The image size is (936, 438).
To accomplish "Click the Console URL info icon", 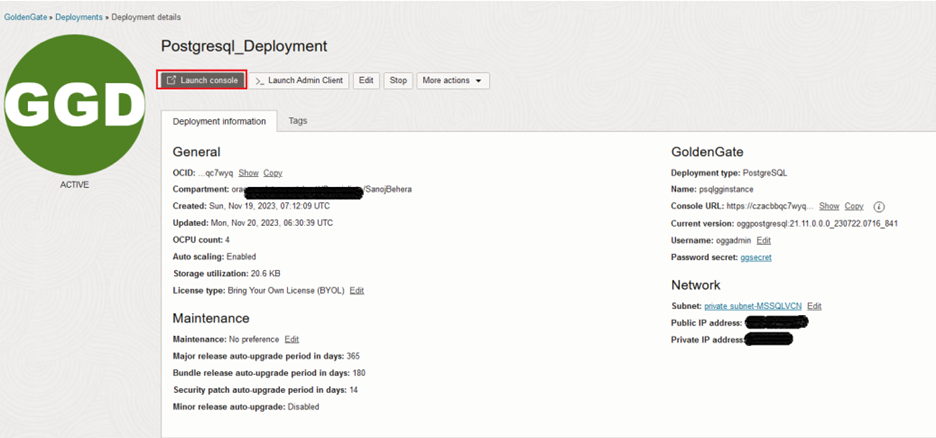I will click(879, 206).
